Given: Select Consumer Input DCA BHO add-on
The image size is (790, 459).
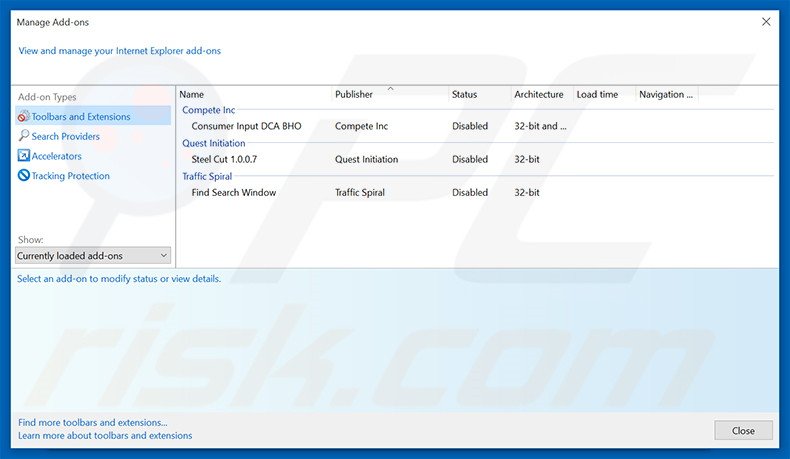Looking at the screenshot, I should click(246, 126).
